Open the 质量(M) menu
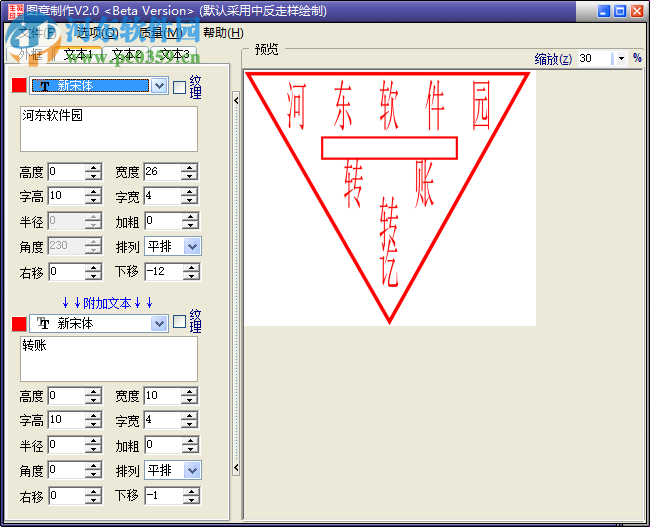The height and width of the screenshot is (527, 650). pos(161,33)
